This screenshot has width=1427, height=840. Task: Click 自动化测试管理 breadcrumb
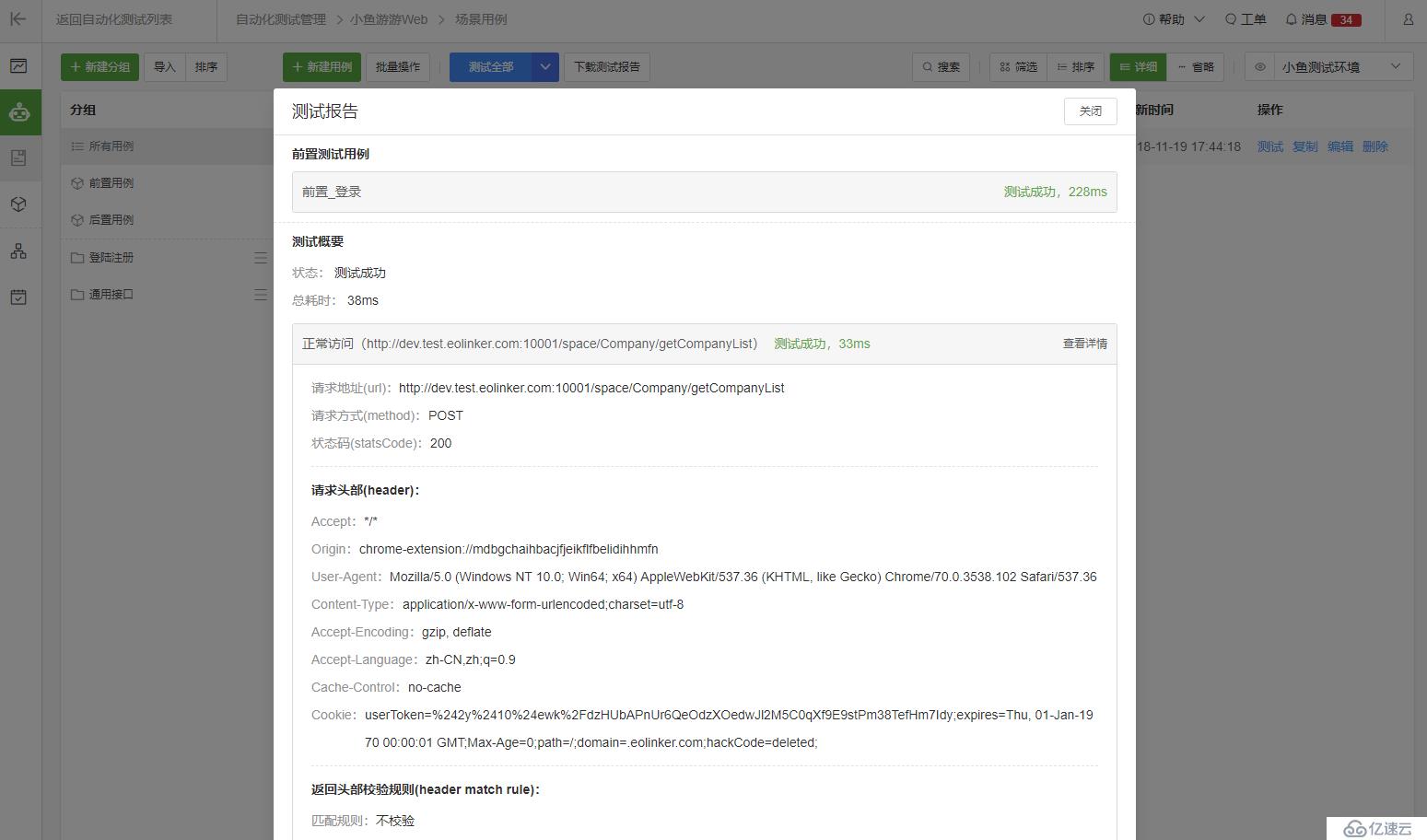pyautogui.click(x=281, y=19)
